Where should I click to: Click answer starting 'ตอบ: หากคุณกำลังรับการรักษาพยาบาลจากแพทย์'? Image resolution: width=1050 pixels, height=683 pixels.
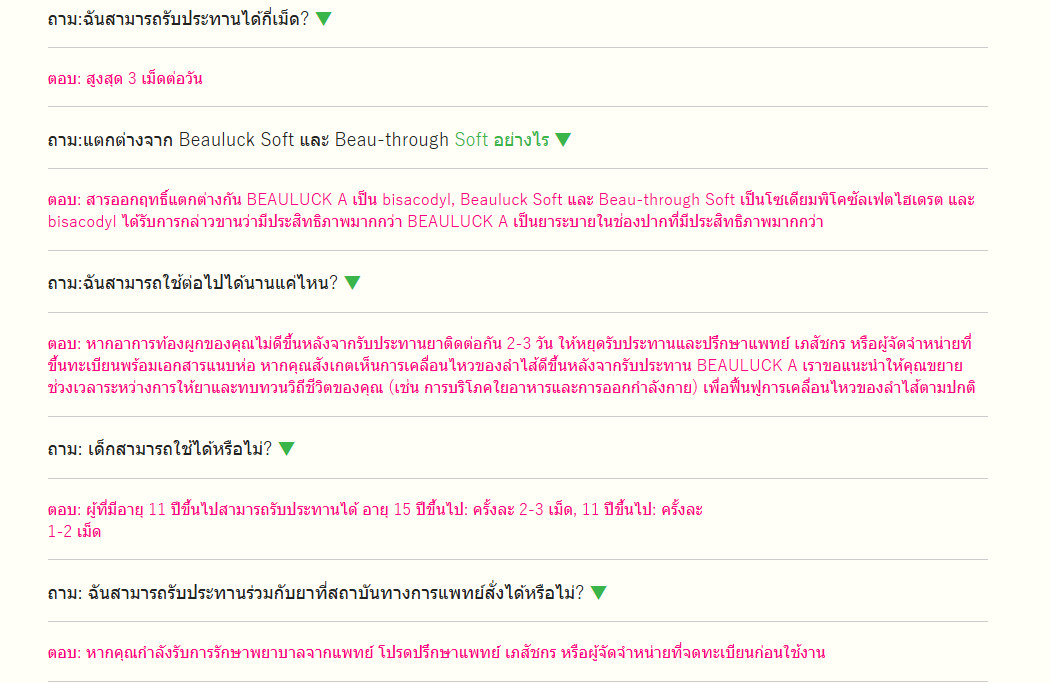pyautogui.click(x=436, y=653)
